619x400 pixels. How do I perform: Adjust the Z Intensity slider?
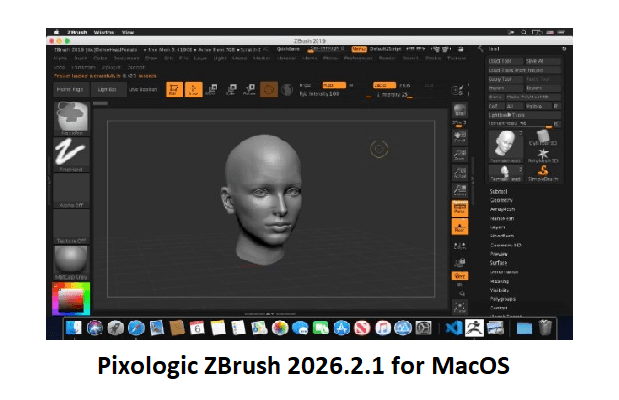click(395, 95)
